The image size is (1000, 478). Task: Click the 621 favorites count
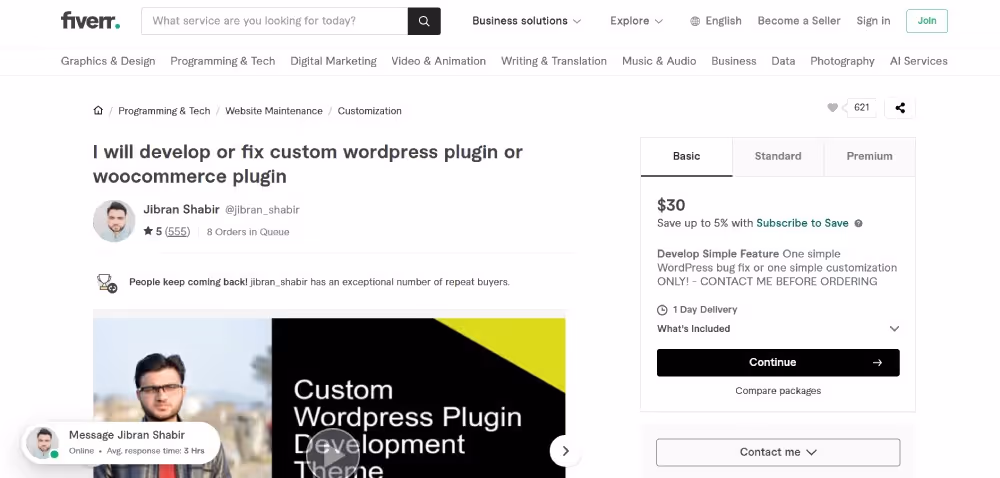862,108
